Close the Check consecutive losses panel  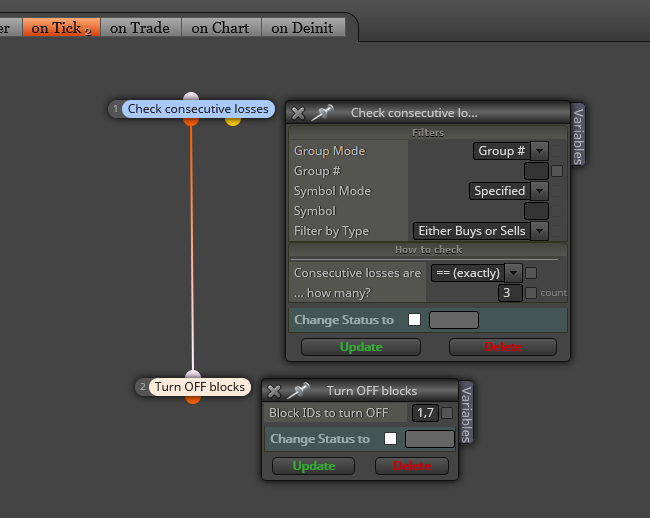298,113
